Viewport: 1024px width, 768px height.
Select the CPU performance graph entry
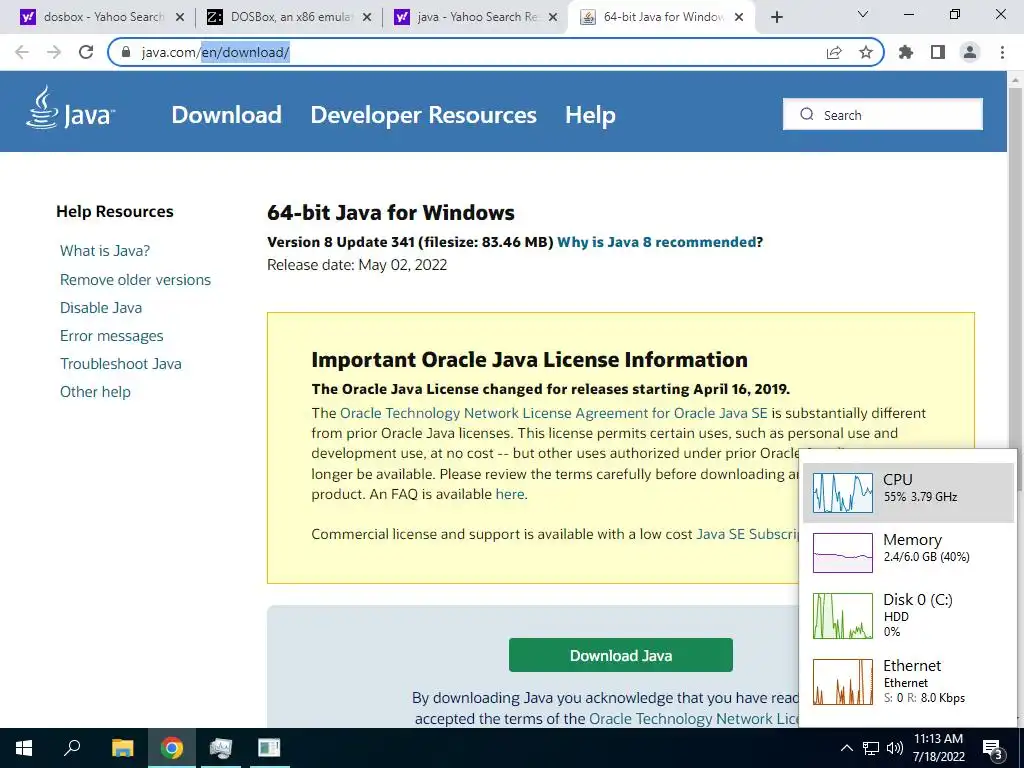point(908,493)
